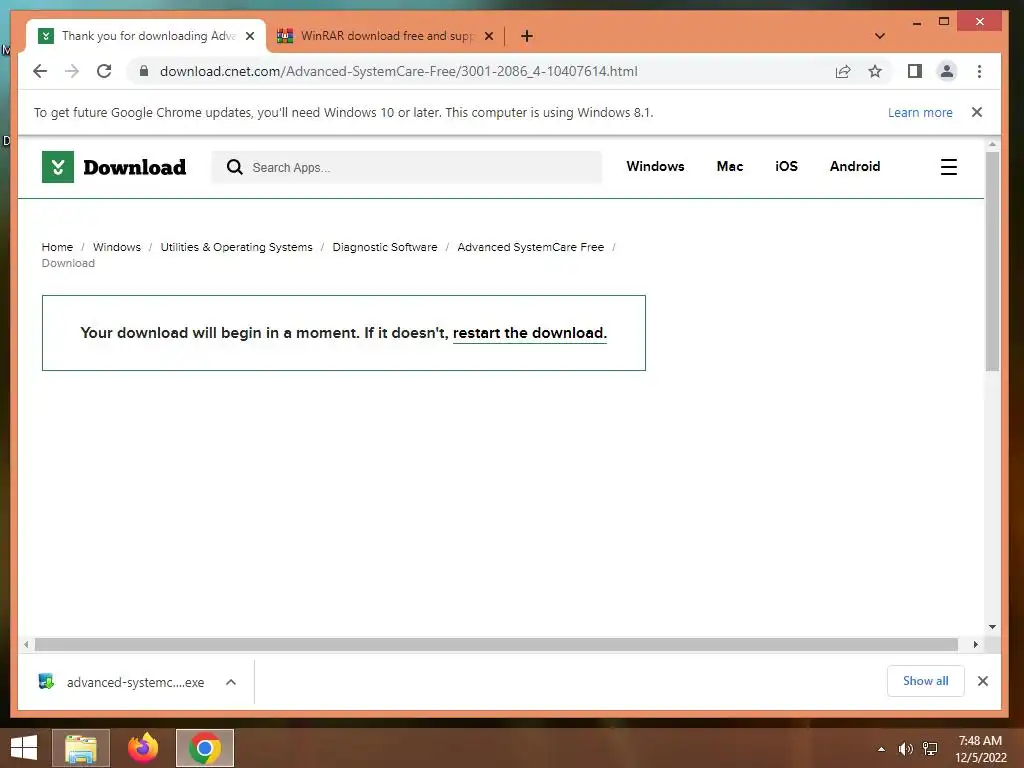This screenshot has height=768, width=1024.
Task: Open the Android category
Action: [x=855, y=167]
